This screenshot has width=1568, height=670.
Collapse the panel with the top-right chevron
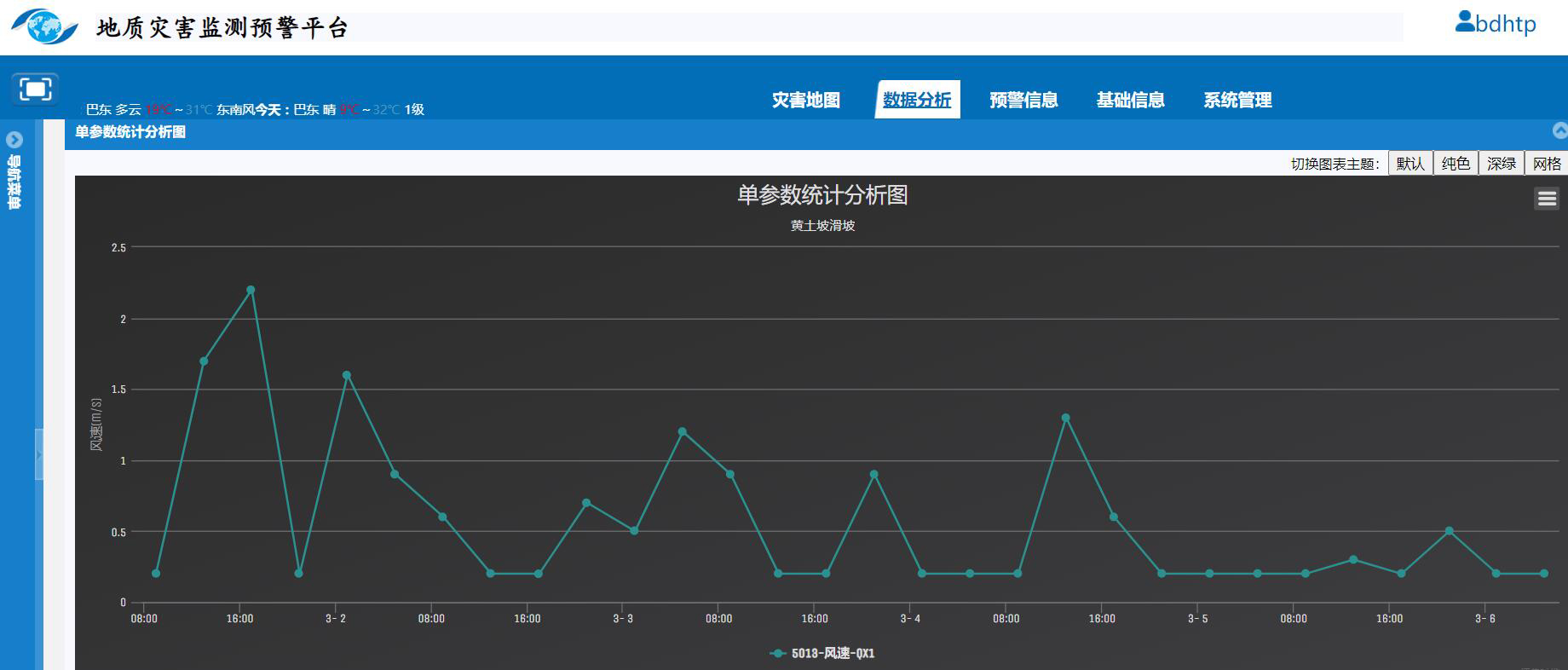tap(1560, 131)
